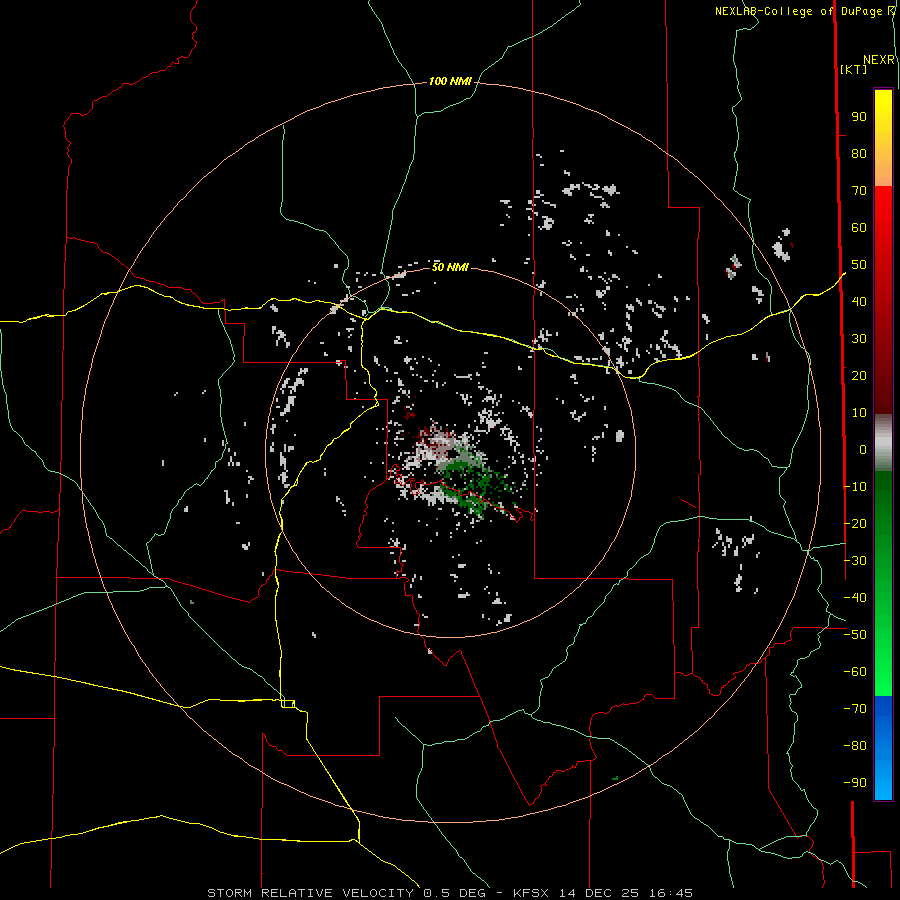Click the [KT] units label

coord(854,69)
